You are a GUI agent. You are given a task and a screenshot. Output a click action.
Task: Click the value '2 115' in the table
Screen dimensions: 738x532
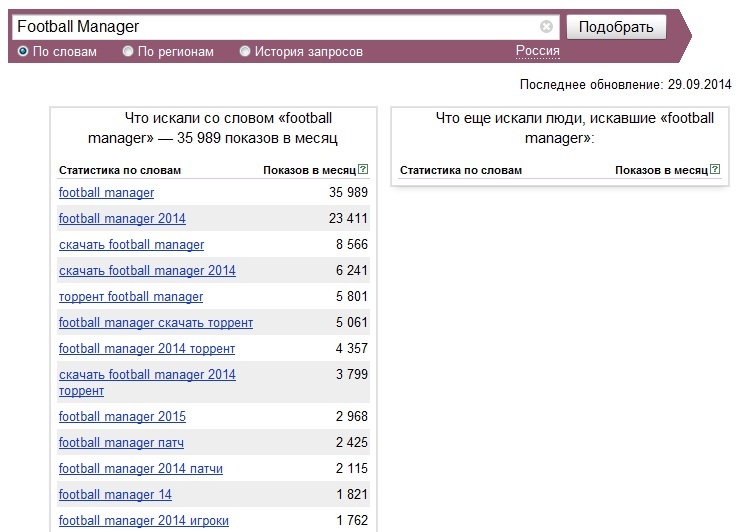[x=352, y=468]
